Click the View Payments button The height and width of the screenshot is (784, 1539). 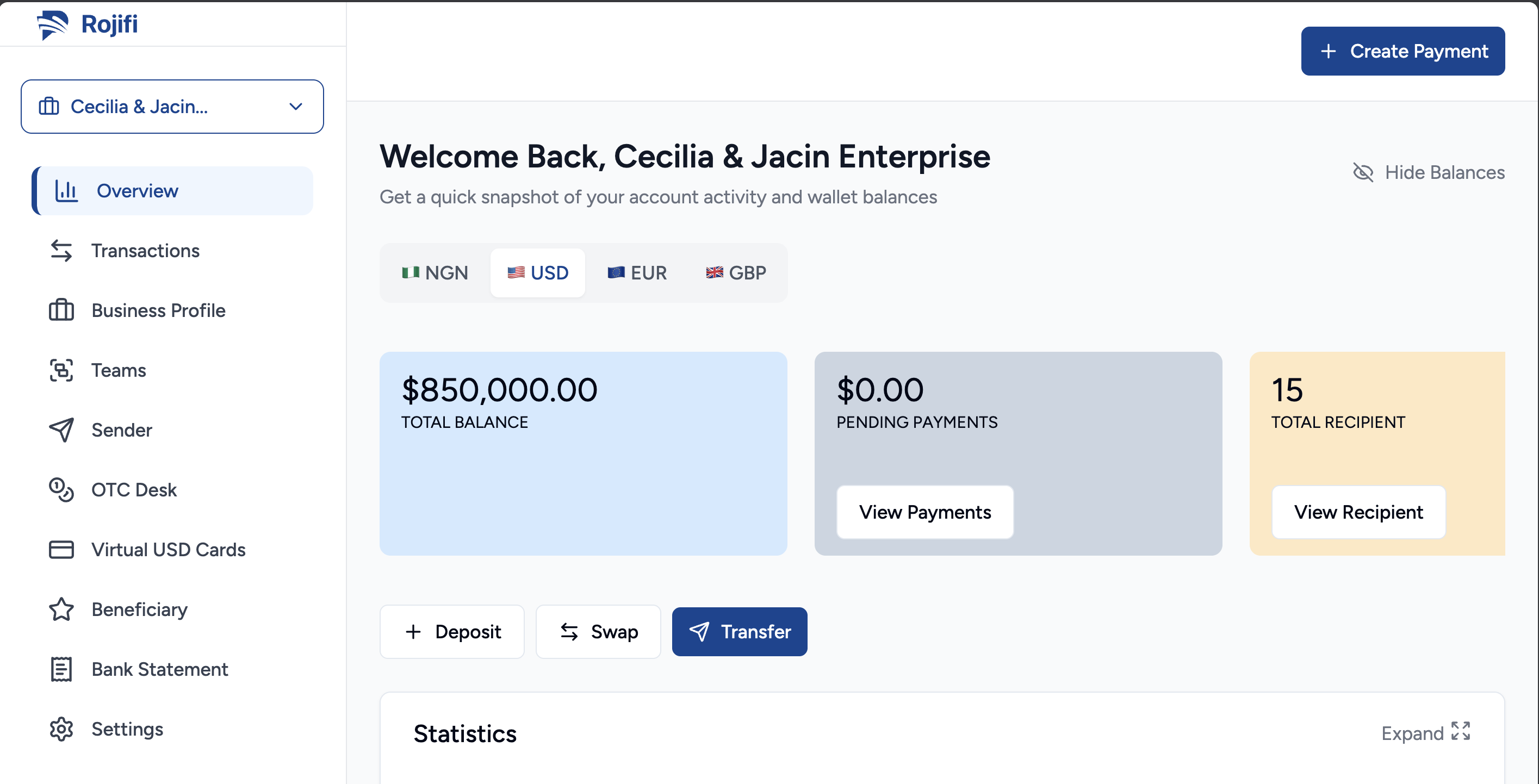point(925,512)
